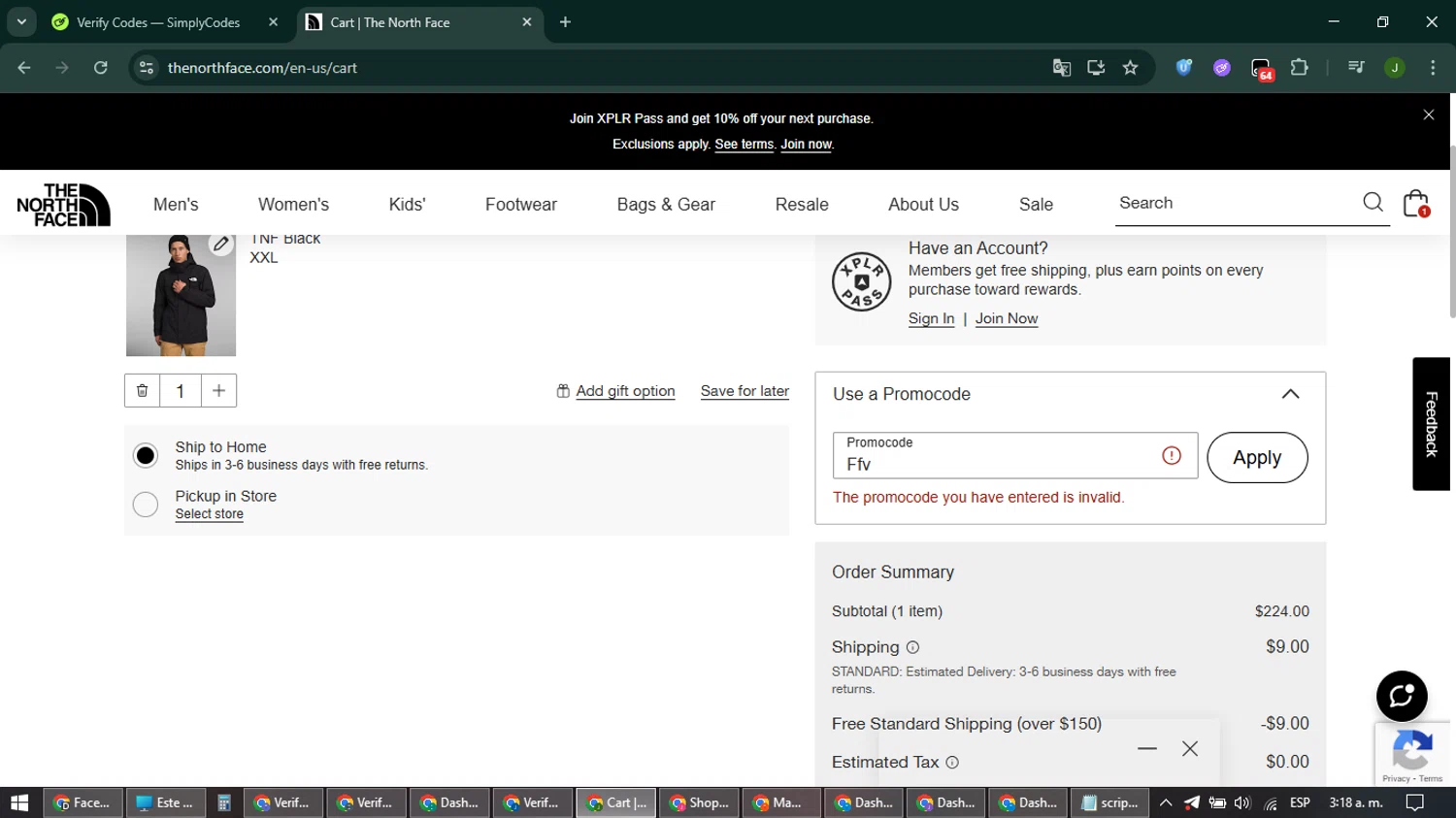Click Select store link
Image resolution: width=1456 pixels, height=818 pixels.
tap(210, 514)
